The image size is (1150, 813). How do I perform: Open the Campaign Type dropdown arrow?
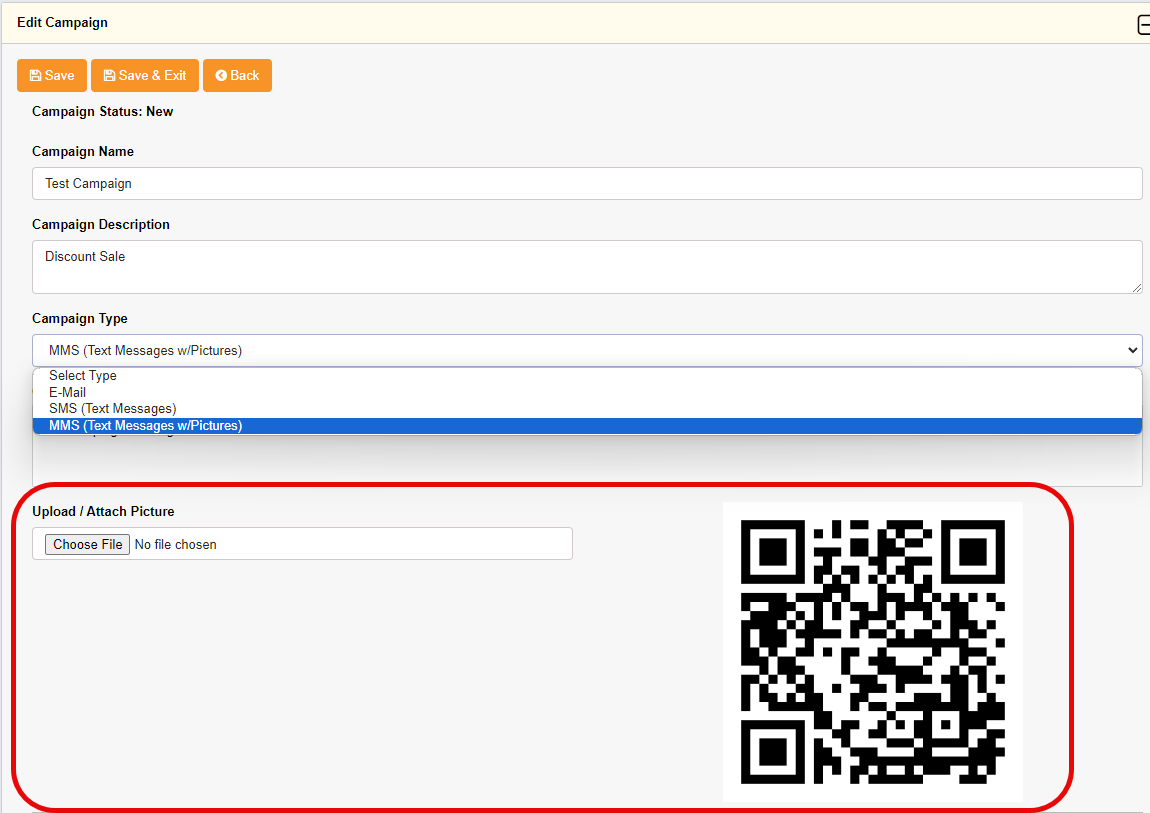click(1131, 350)
